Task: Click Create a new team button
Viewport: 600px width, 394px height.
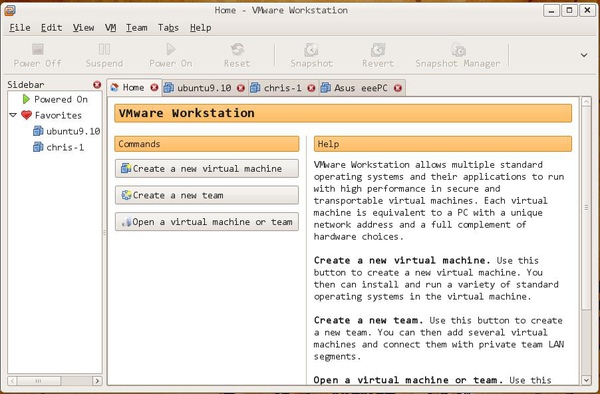Action: point(207,195)
